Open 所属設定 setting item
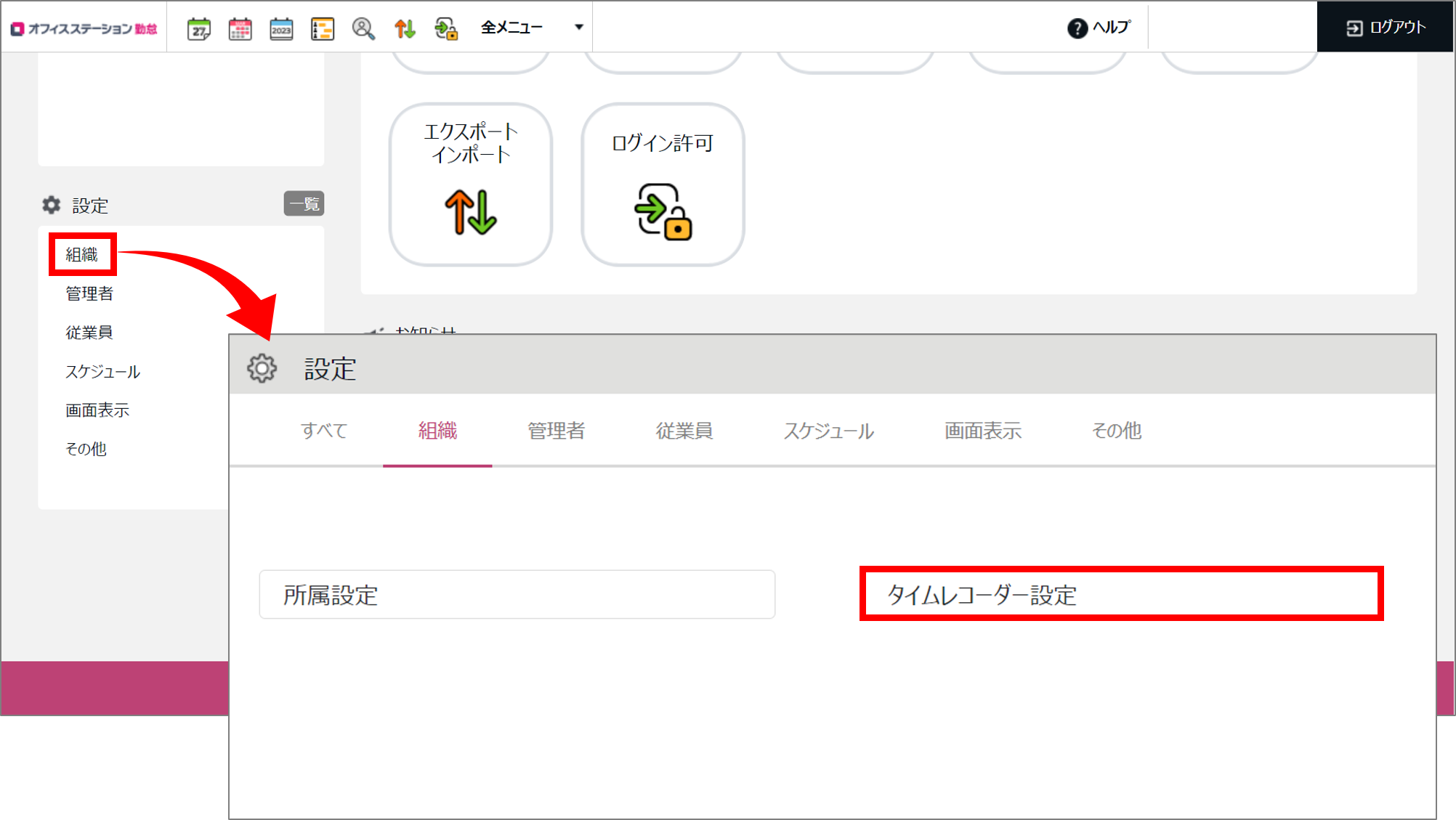This screenshot has height=820, width=1456. [517, 594]
